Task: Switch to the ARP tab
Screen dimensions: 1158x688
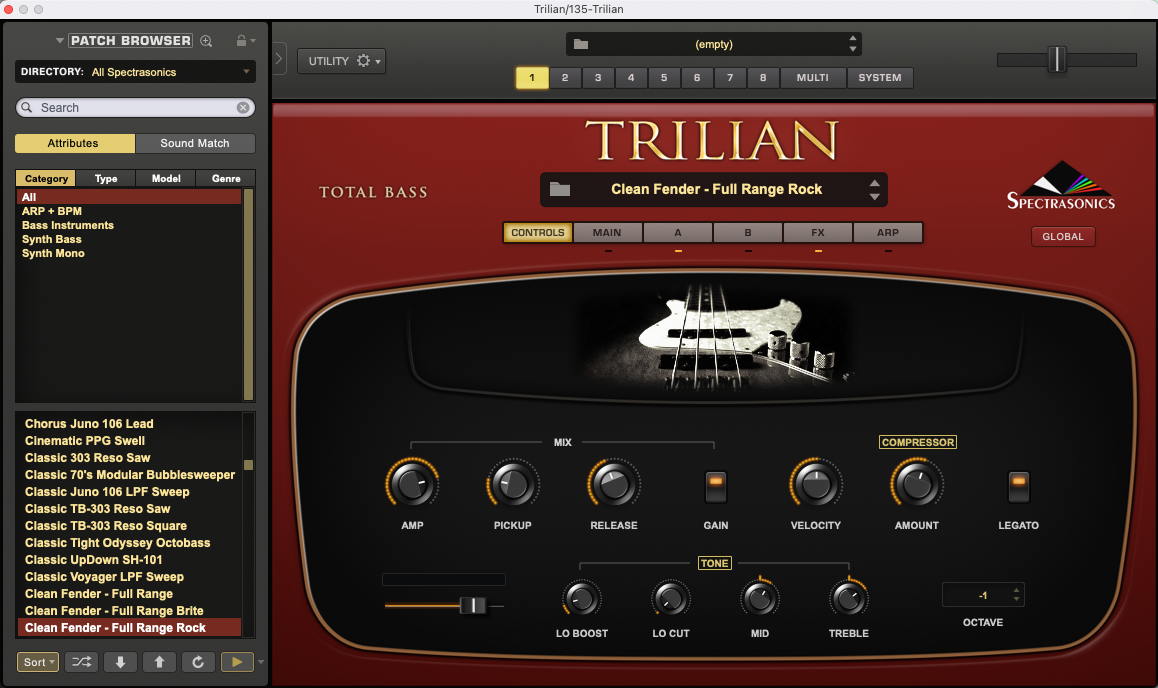Action: (888, 233)
